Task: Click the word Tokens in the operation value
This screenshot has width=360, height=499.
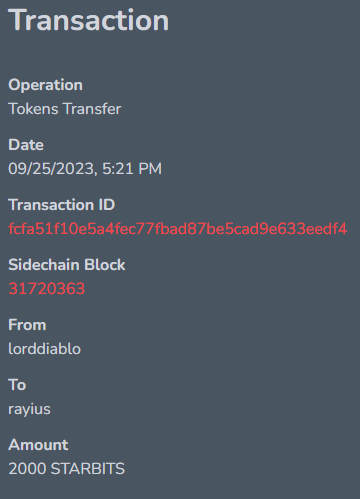Action: click(x=34, y=109)
